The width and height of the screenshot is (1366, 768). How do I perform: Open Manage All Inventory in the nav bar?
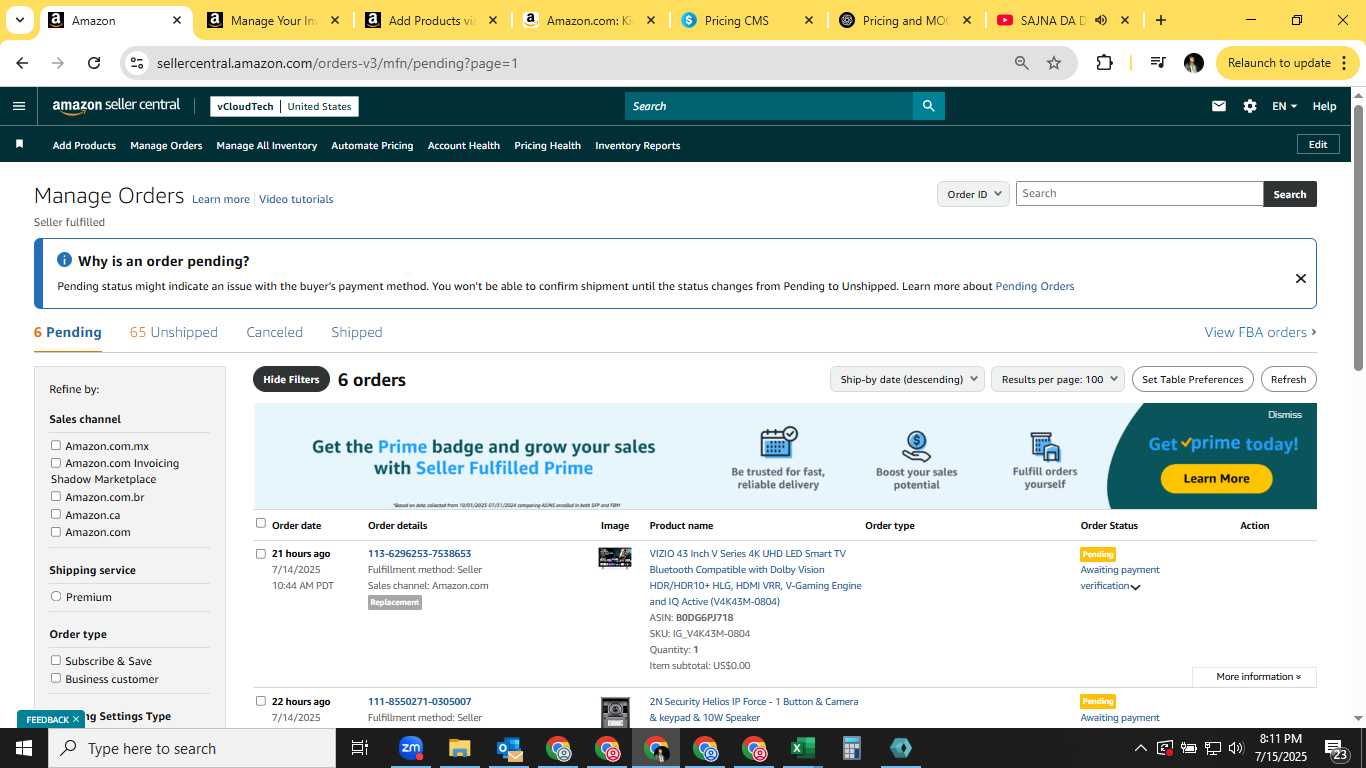click(267, 145)
